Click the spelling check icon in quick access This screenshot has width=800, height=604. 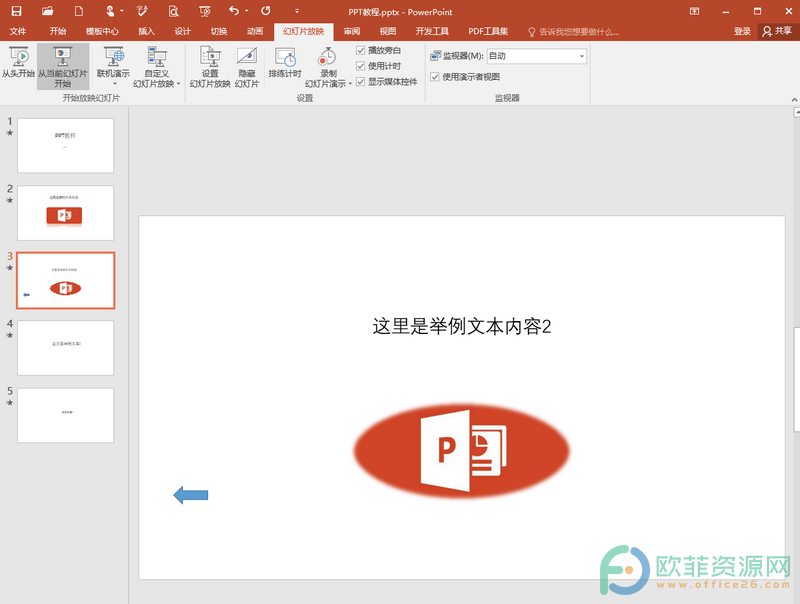142,11
